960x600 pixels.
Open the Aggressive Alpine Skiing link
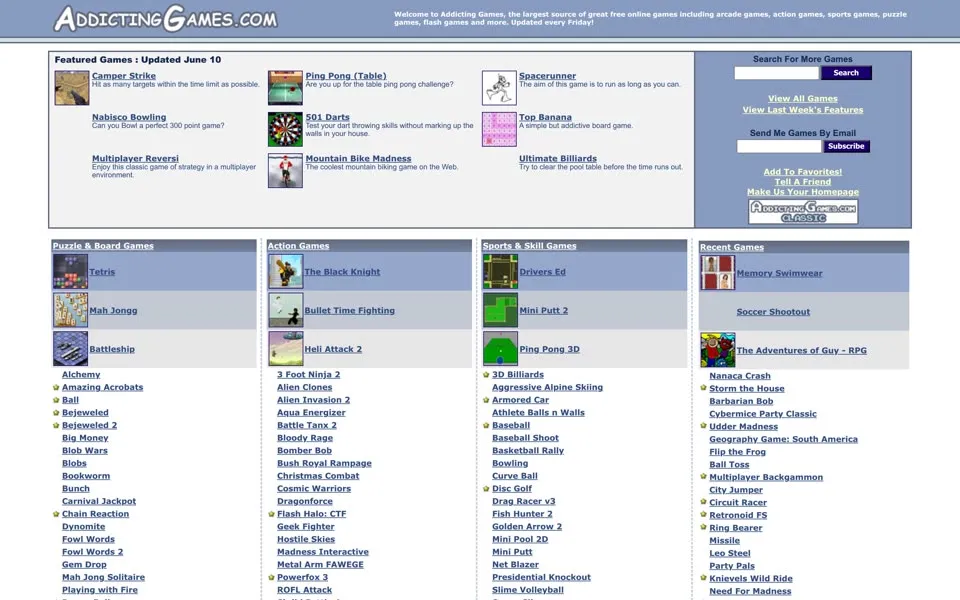coord(547,388)
